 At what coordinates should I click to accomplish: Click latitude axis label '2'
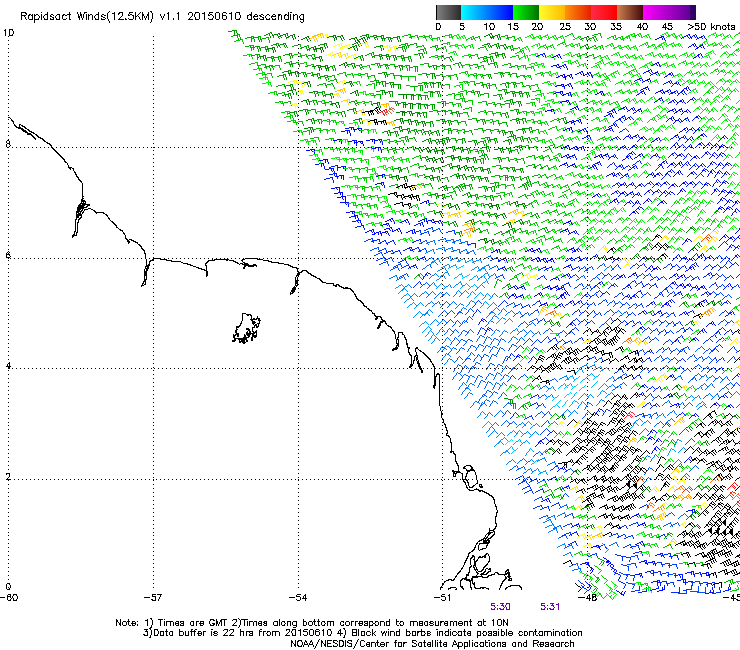click(8, 476)
